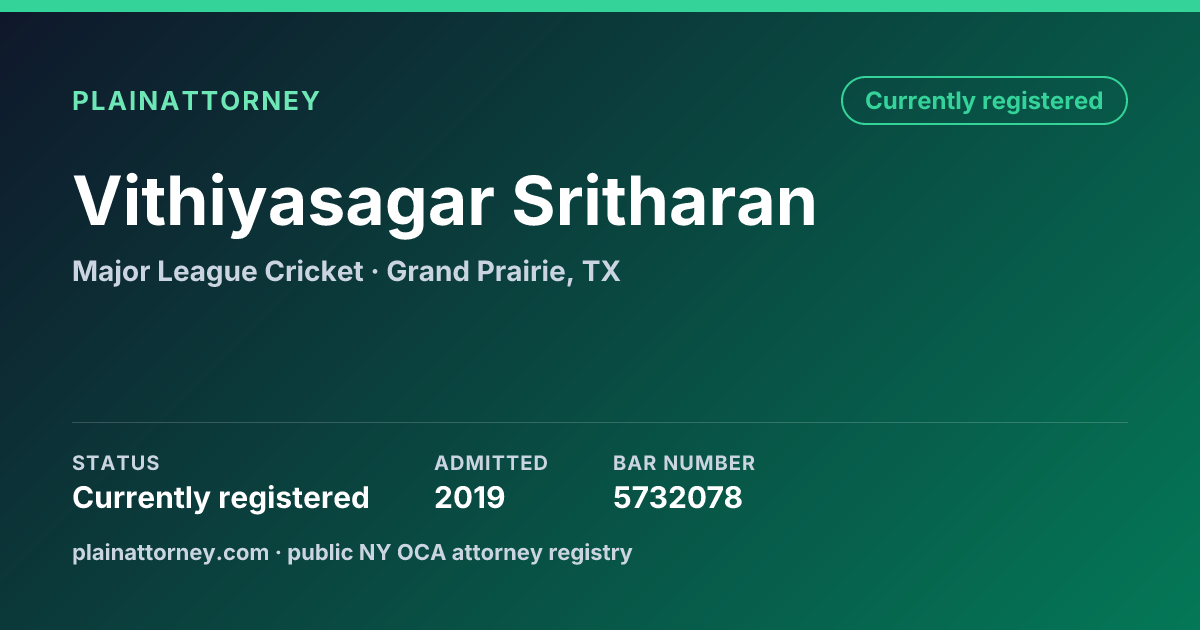1200x630 pixels.
Task: Click the public NY OCA attorney registry text
Action: 460,552
